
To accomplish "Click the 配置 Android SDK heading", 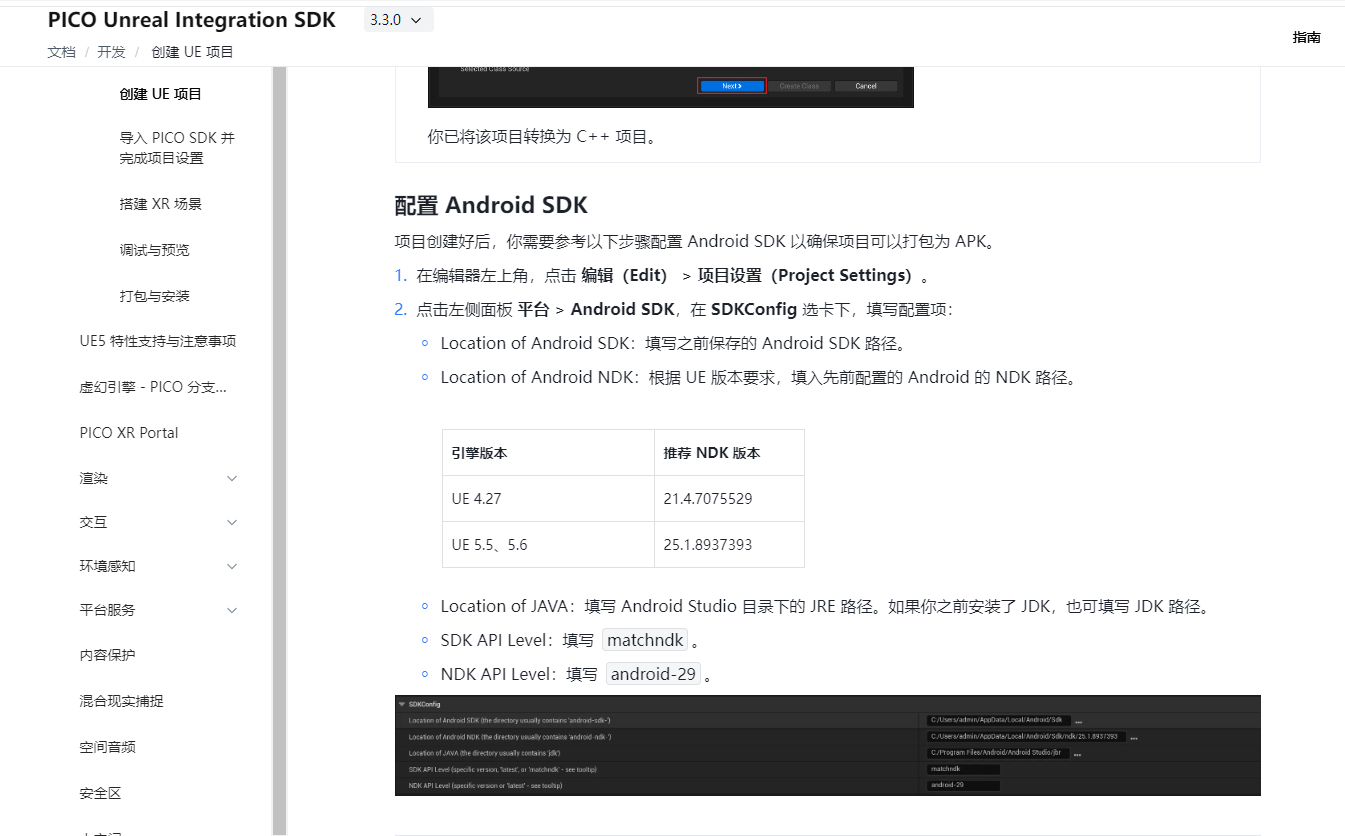I will [x=491, y=206].
